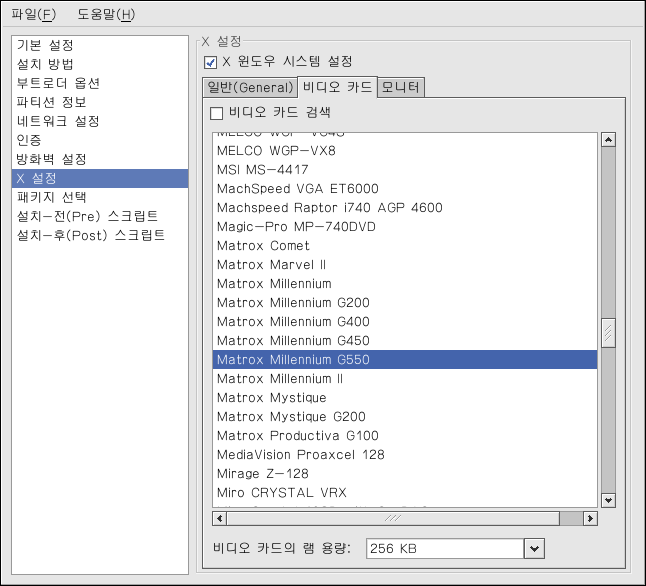
Task: Choose Matrox Millennium G450 from the list
Action: point(293,341)
